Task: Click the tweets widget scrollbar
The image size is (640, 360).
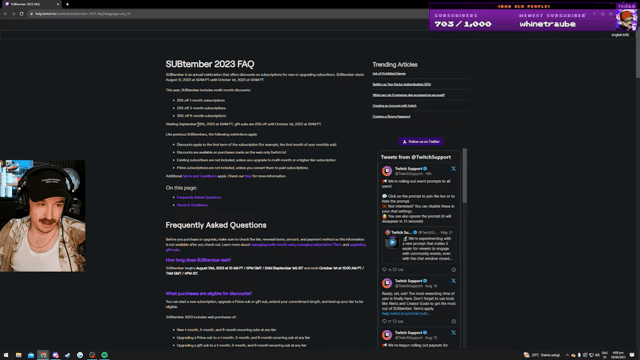Action: (x=464, y=176)
